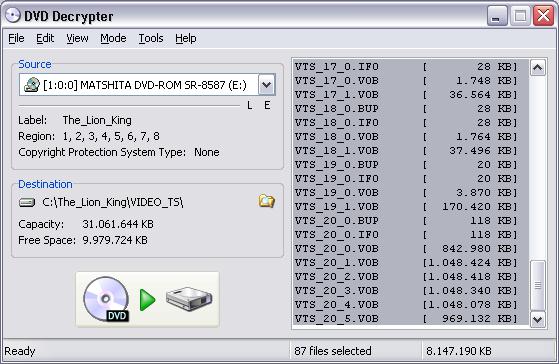The image size is (559, 364).
Task: Select file VTS_17_1.VOB
Action: pos(411,95)
